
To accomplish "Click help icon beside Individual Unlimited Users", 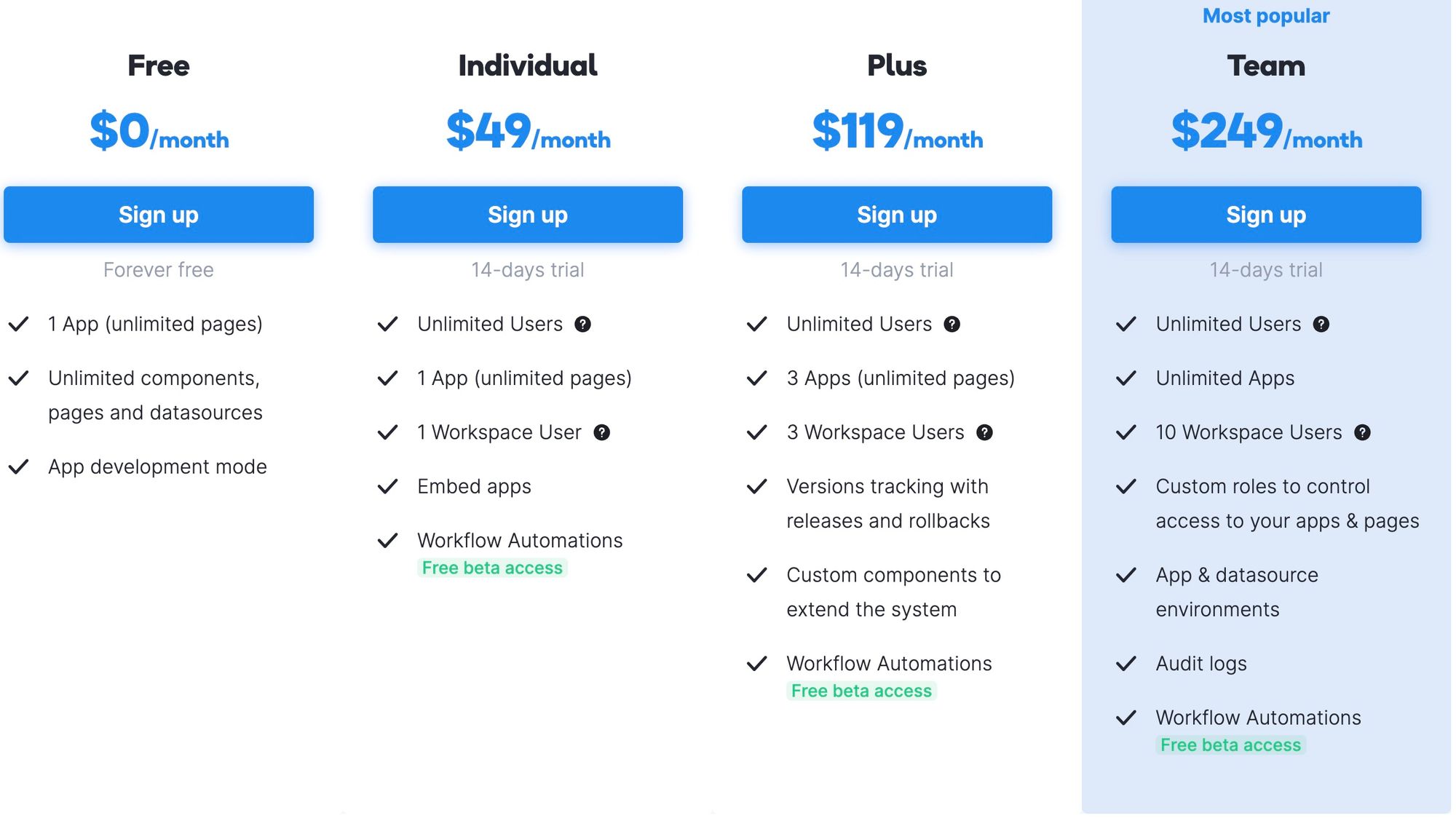I will pos(582,325).
